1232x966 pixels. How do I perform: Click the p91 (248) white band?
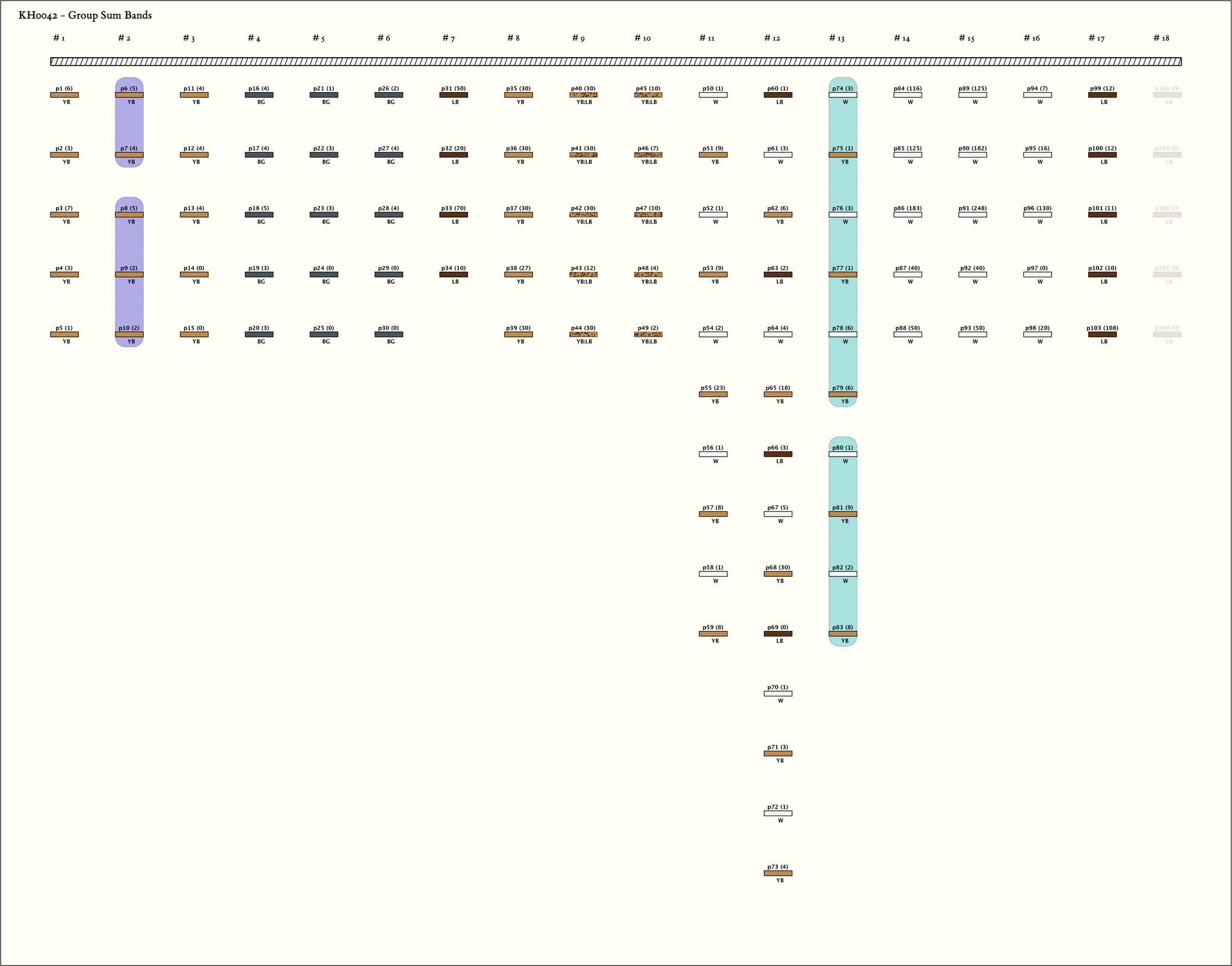tap(972, 215)
